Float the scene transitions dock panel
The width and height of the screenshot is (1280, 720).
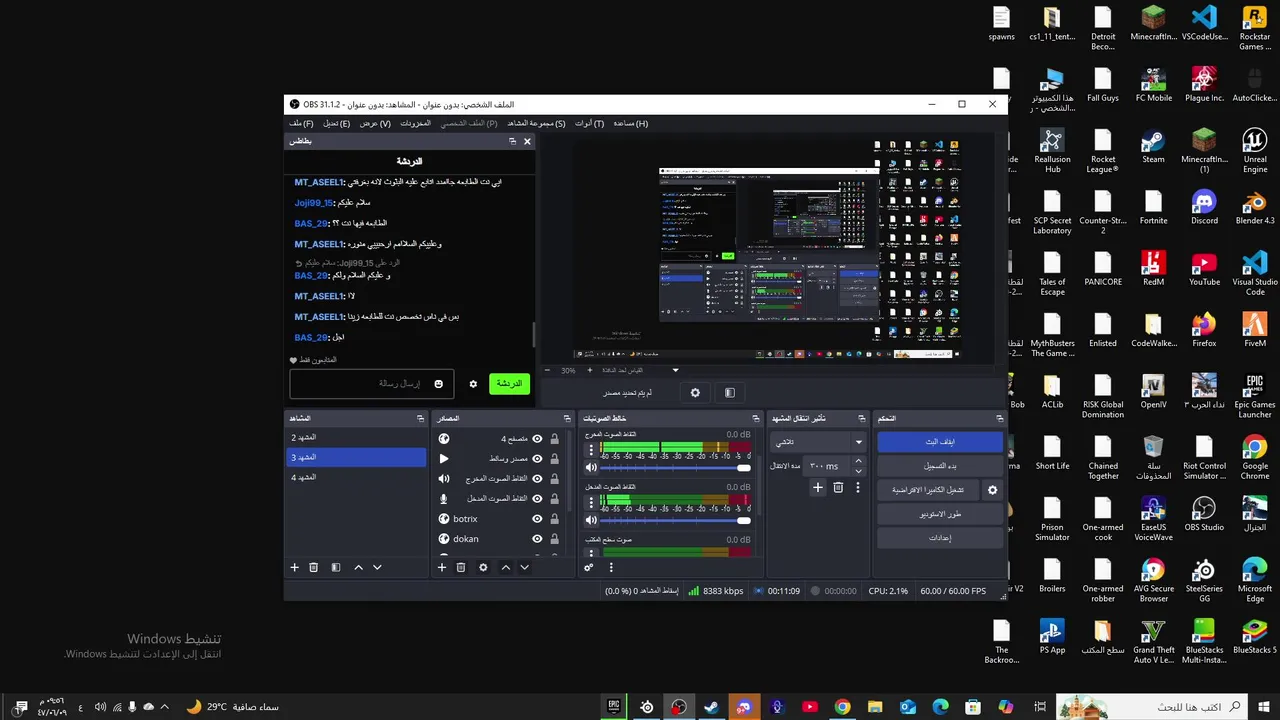(x=861, y=418)
